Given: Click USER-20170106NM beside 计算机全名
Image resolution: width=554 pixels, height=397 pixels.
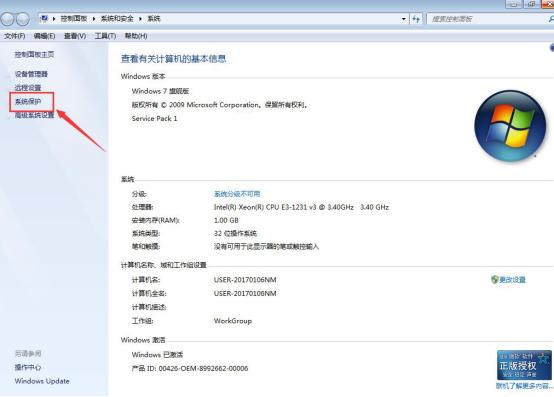Looking at the screenshot, I should pos(245,294).
